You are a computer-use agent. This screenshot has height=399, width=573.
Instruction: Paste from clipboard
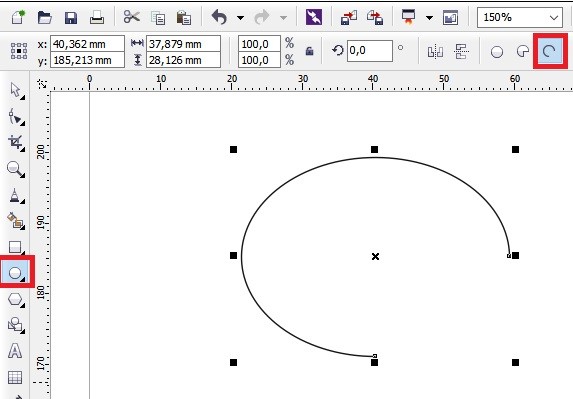click(x=184, y=18)
